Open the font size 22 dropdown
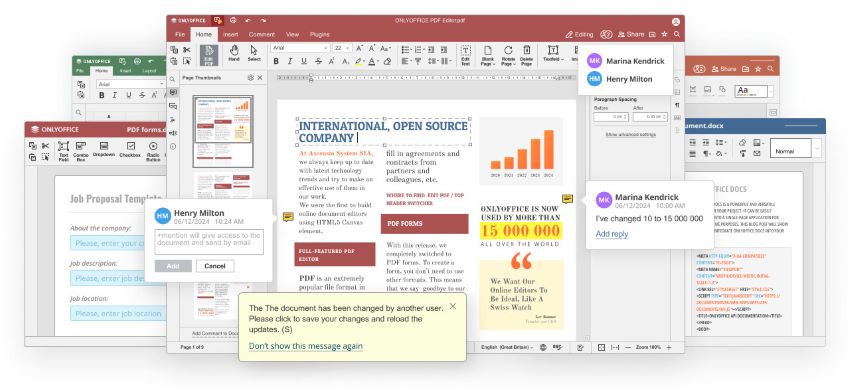The width and height of the screenshot is (850, 392). (342, 48)
